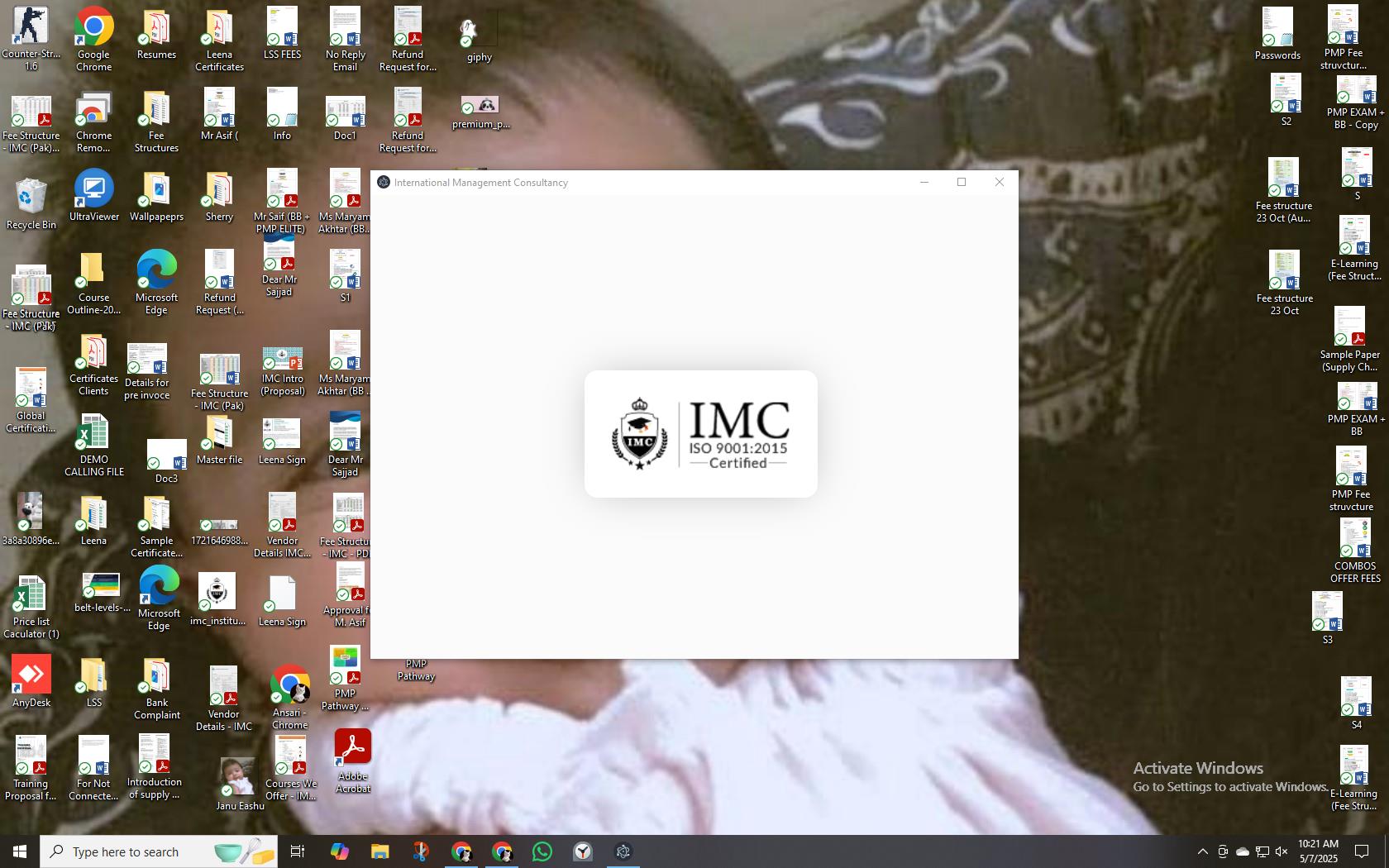
Task: Open the premium_p... image file
Action: 481,112
